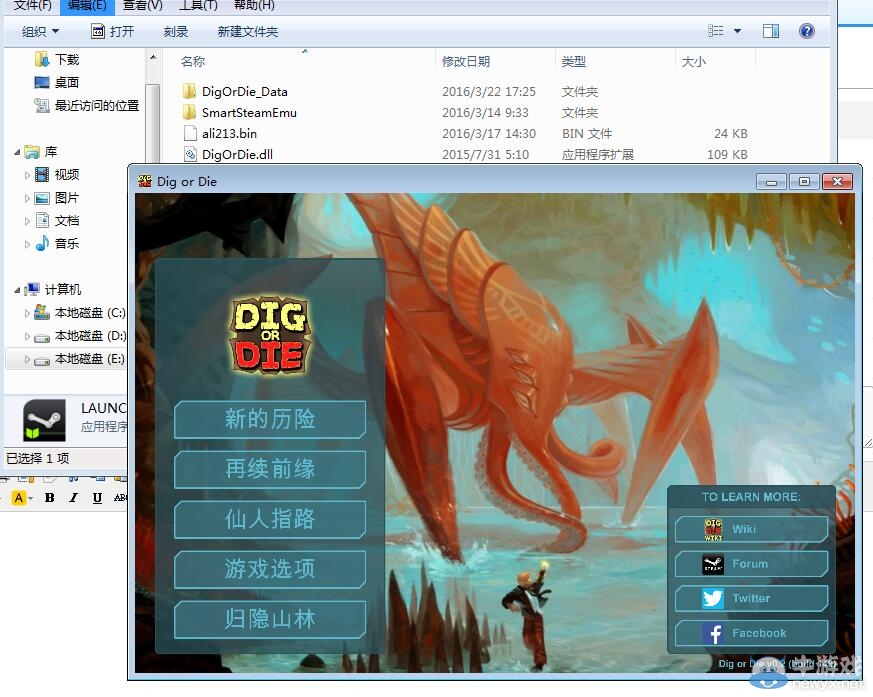
Task: Click 再续前缘 in the game menu
Action: pyautogui.click(x=270, y=469)
